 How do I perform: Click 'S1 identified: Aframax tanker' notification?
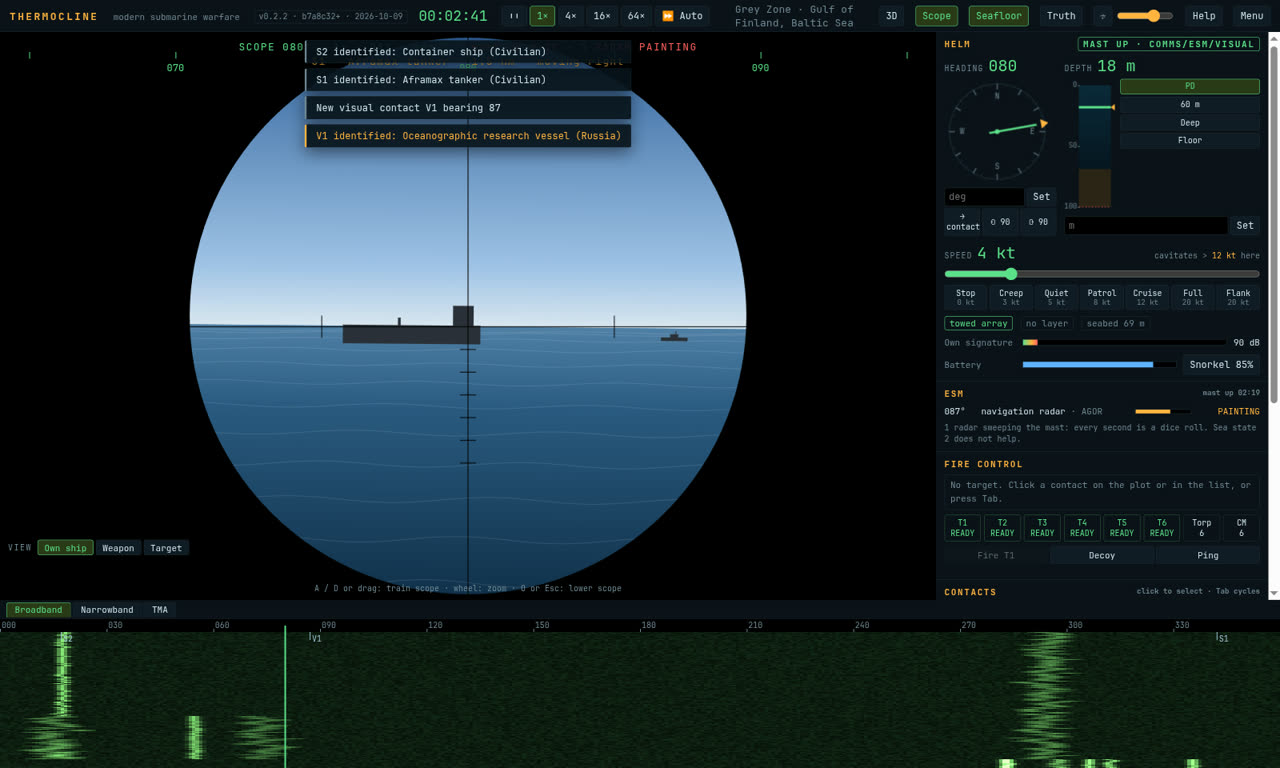click(468, 80)
